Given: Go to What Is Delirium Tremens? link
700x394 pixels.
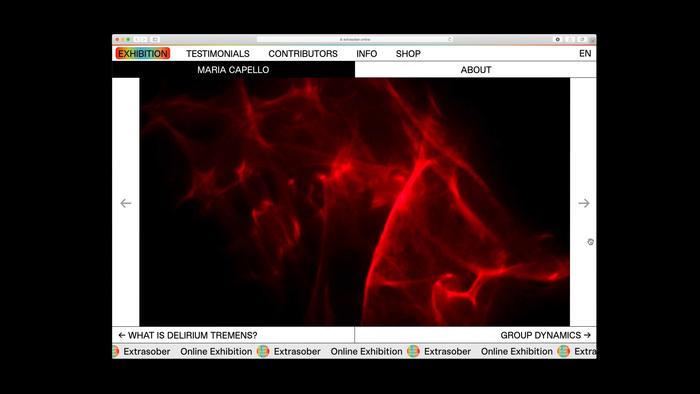Looking at the screenshot, I should [188, 335].
